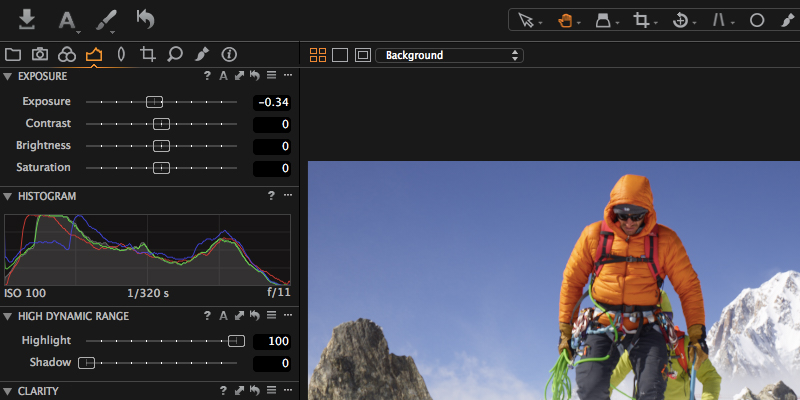Open the Exposure panel presets list icon

coord(271,76)
